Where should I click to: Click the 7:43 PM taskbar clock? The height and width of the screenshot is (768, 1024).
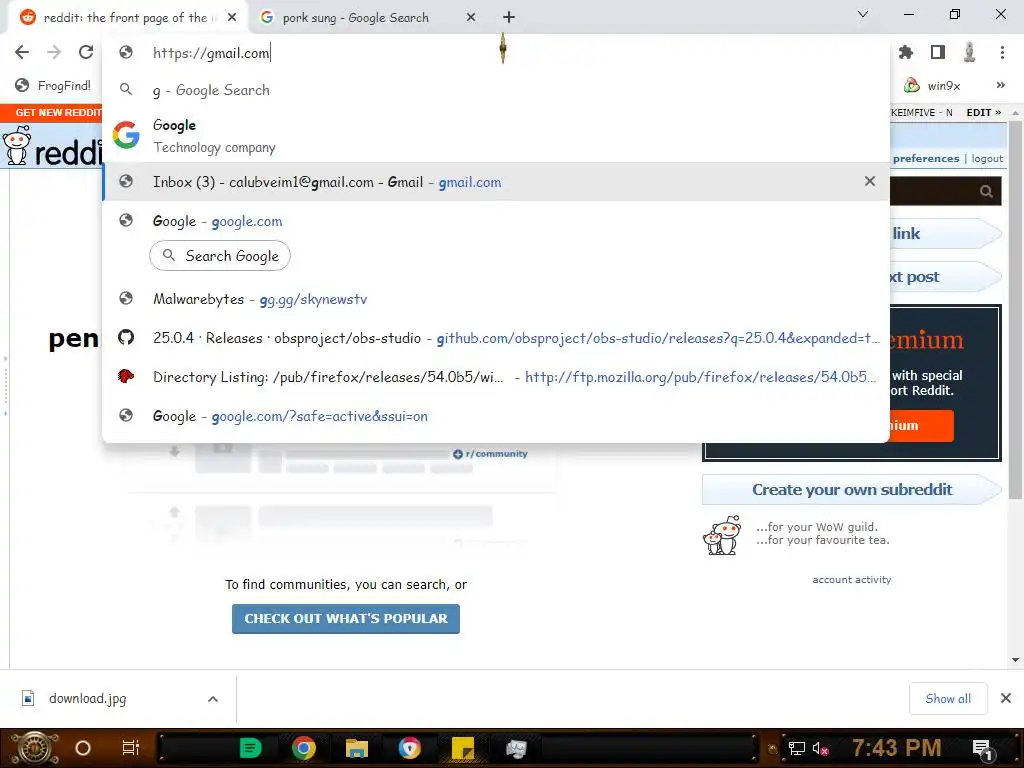pos(897,748)
